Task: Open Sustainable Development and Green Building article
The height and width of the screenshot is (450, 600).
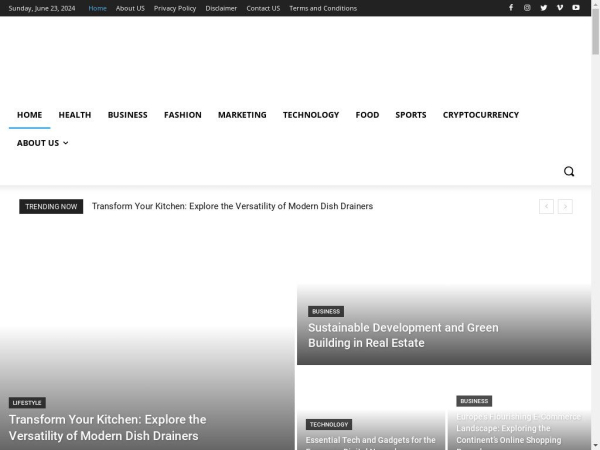Action: 403,335
